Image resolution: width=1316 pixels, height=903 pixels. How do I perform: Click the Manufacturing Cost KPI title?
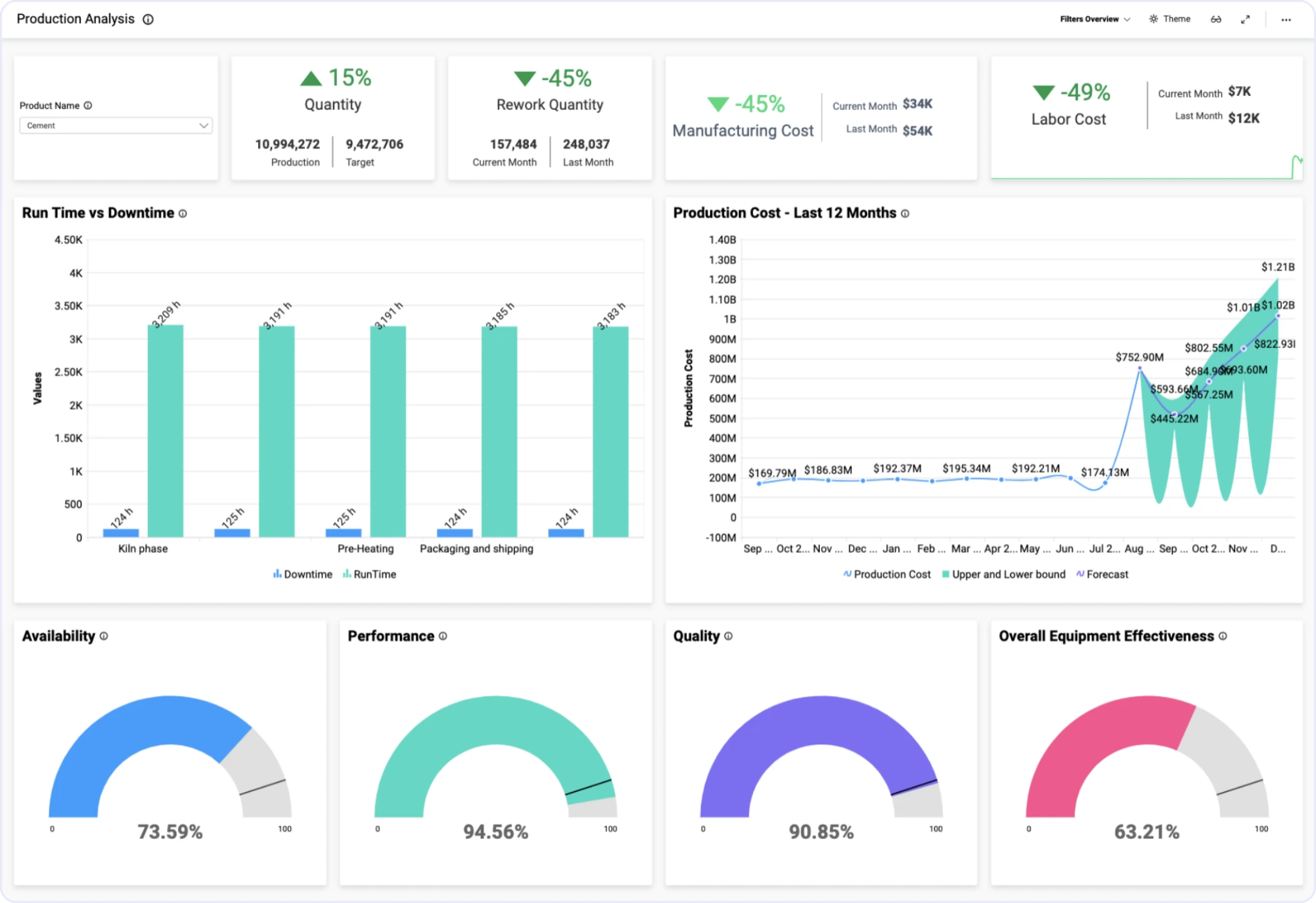click(x=743, y=131)
